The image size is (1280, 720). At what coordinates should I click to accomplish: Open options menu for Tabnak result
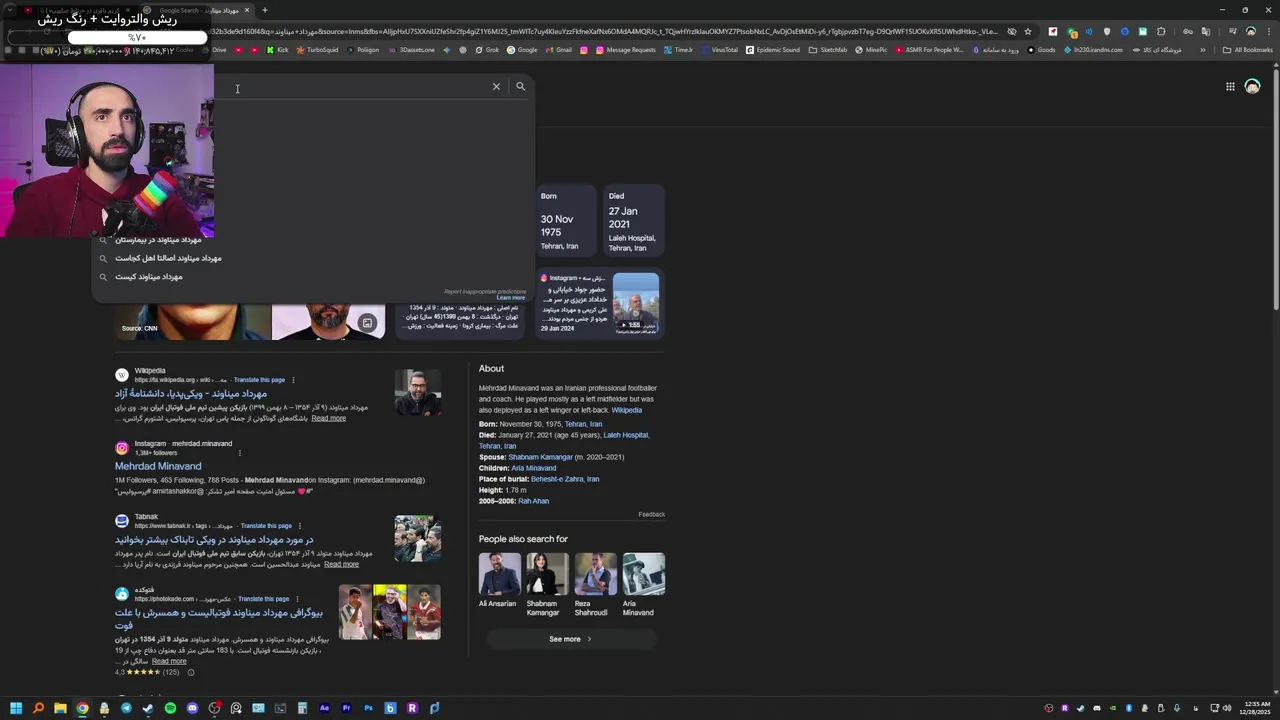pyautogui.click(x=299, y=526)
